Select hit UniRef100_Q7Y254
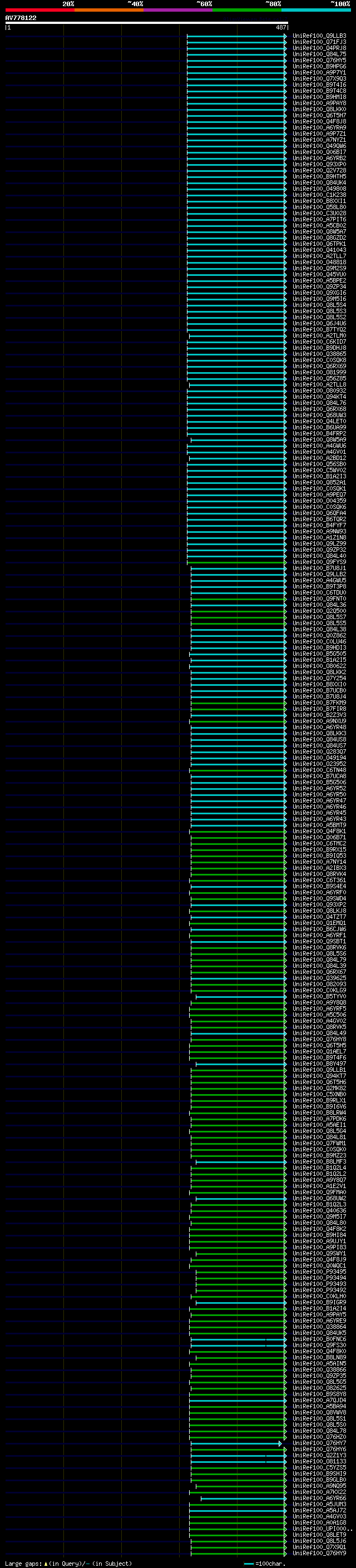Image resolution: width=356 pixels, height=1568 pixels. coord(319,678)
